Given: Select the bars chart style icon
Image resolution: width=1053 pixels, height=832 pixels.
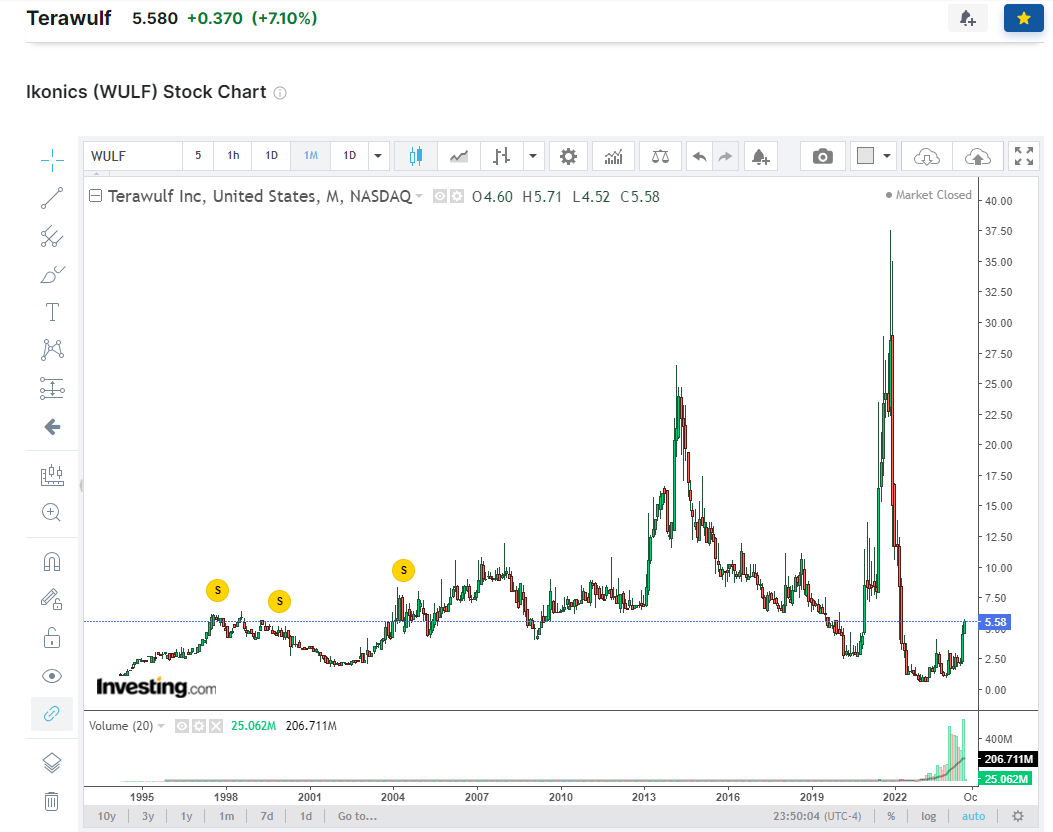Looking at the screenshot, I should click(x=502, y=156).
